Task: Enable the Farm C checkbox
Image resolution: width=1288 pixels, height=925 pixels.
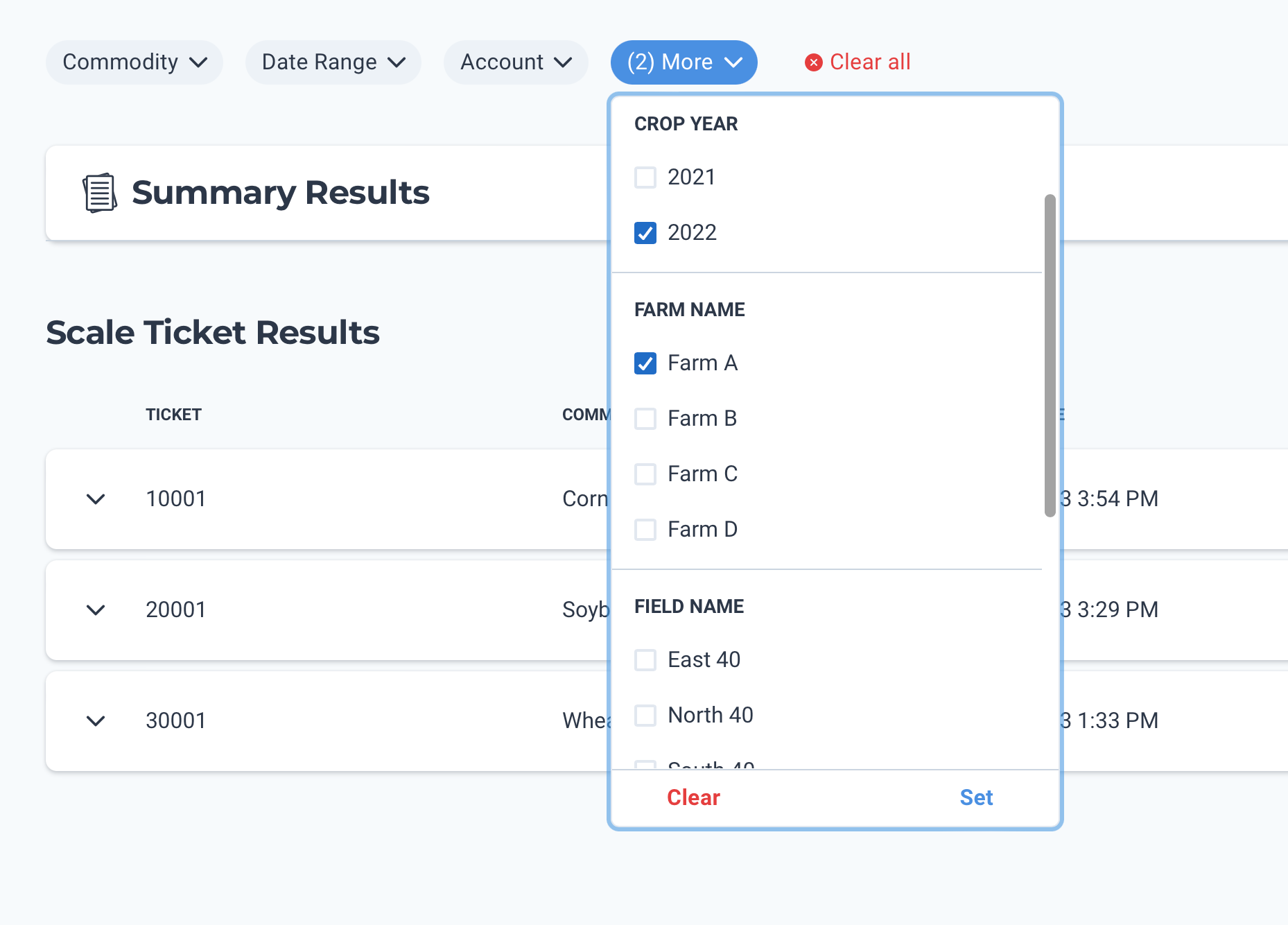Action: point(645,474)
